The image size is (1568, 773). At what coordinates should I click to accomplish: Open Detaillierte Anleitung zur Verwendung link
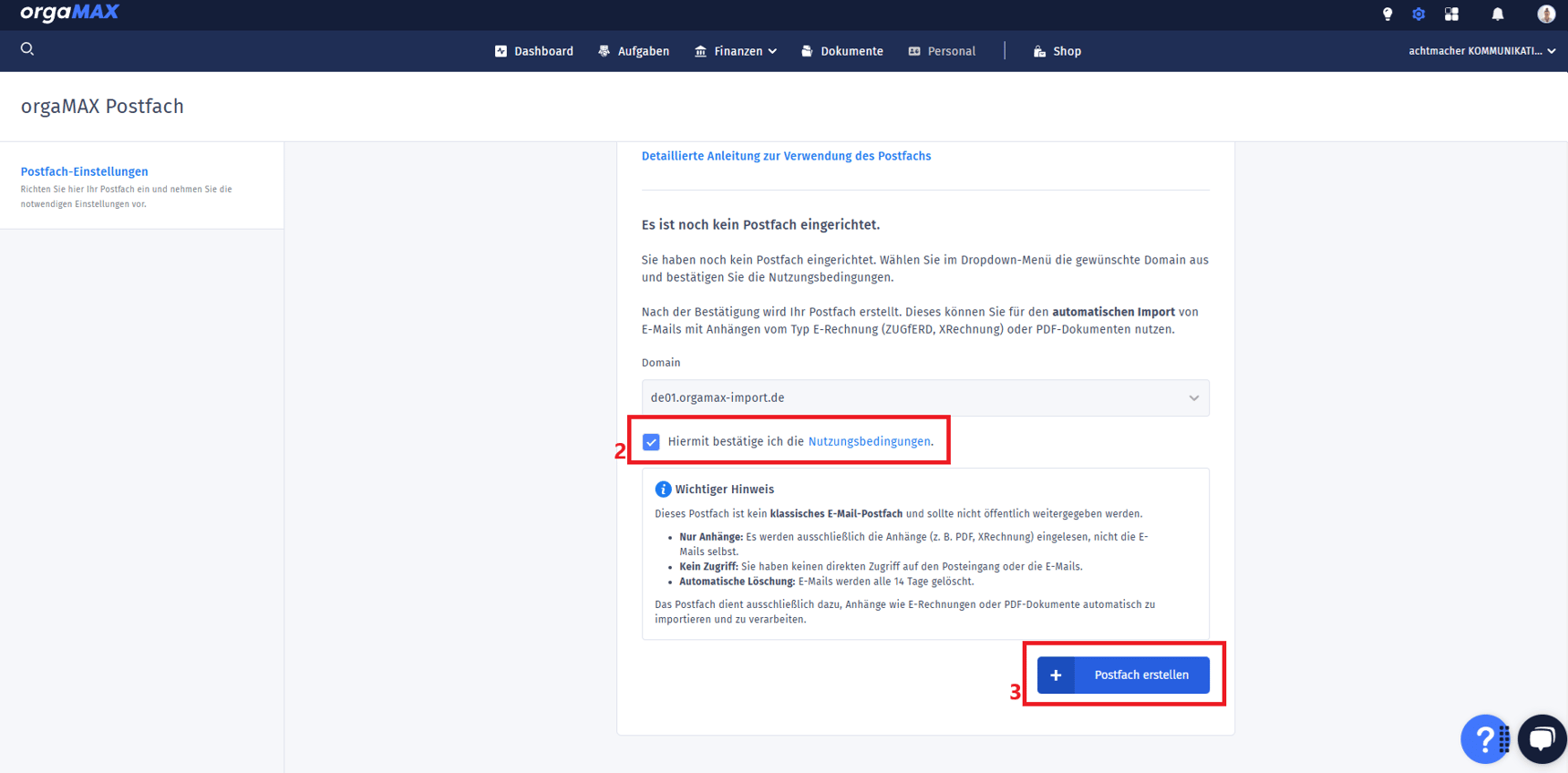[786, 157]
